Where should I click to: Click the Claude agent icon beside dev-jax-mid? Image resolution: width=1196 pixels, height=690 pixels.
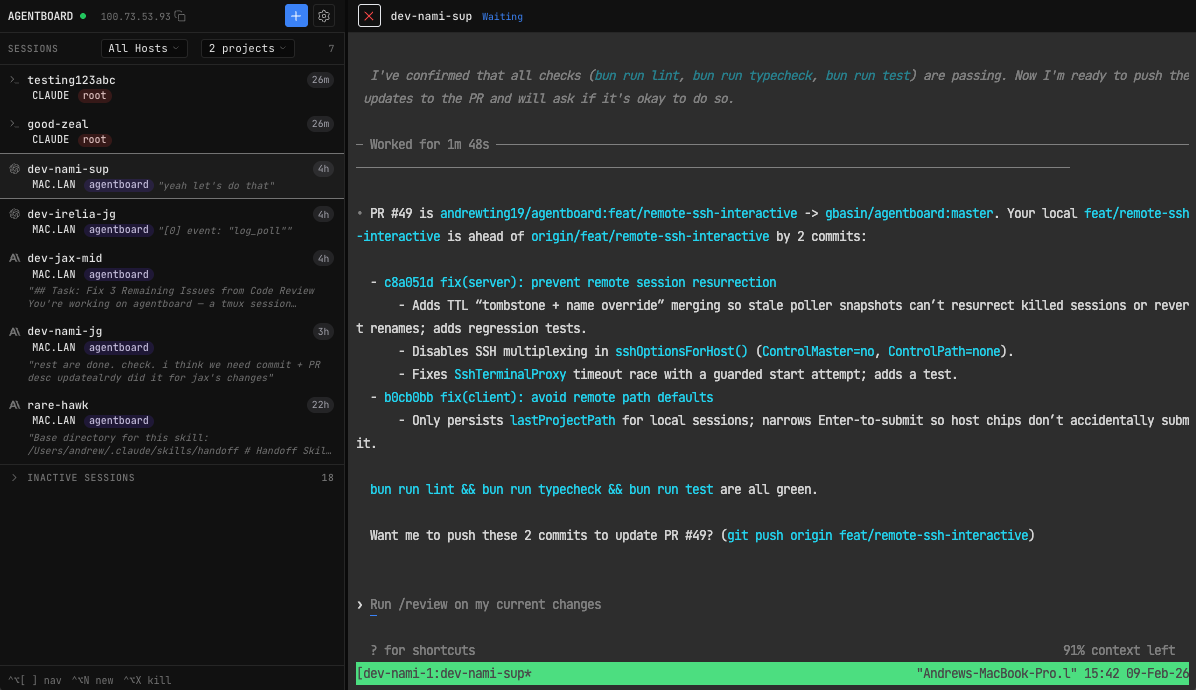(12, 258)
